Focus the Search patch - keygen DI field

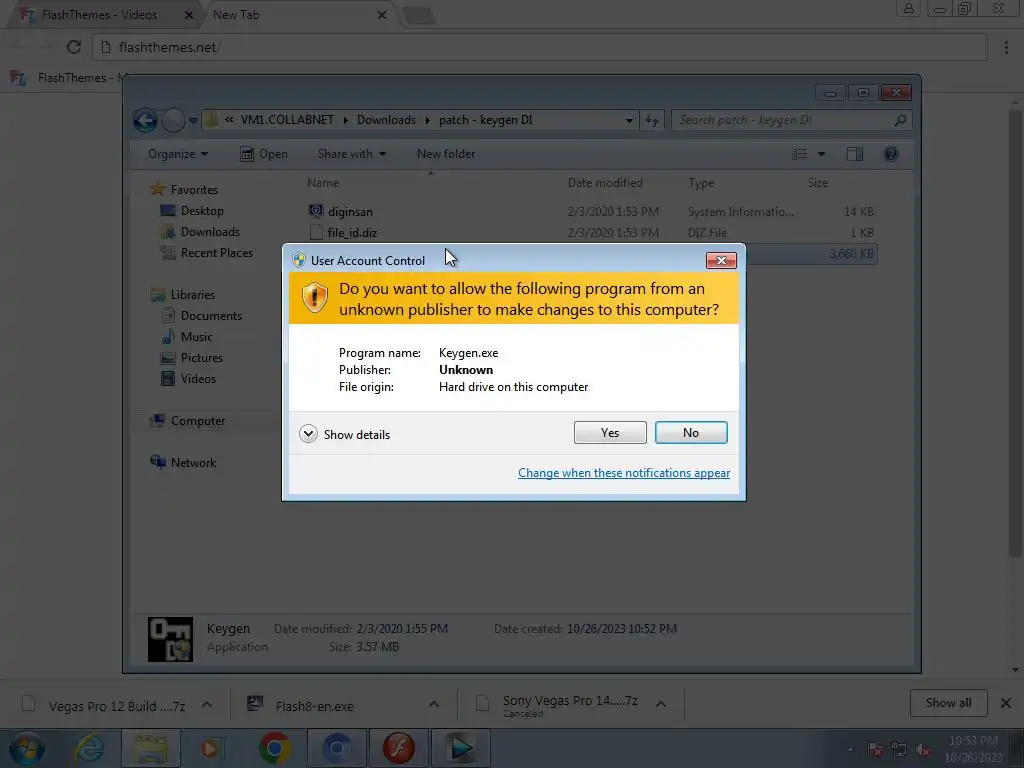point(791,120)
